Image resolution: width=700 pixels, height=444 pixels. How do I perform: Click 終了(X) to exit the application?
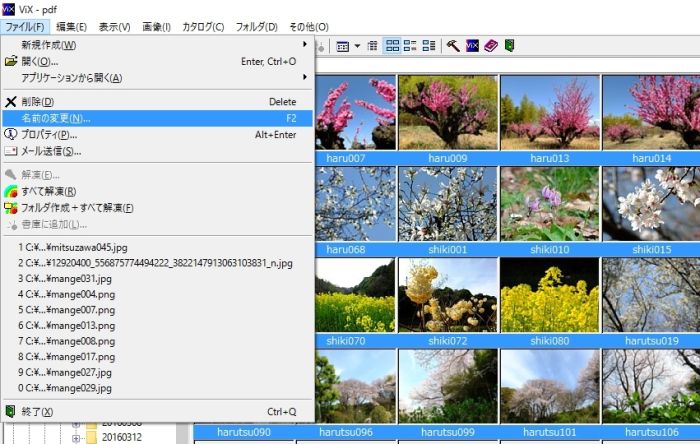36,411
